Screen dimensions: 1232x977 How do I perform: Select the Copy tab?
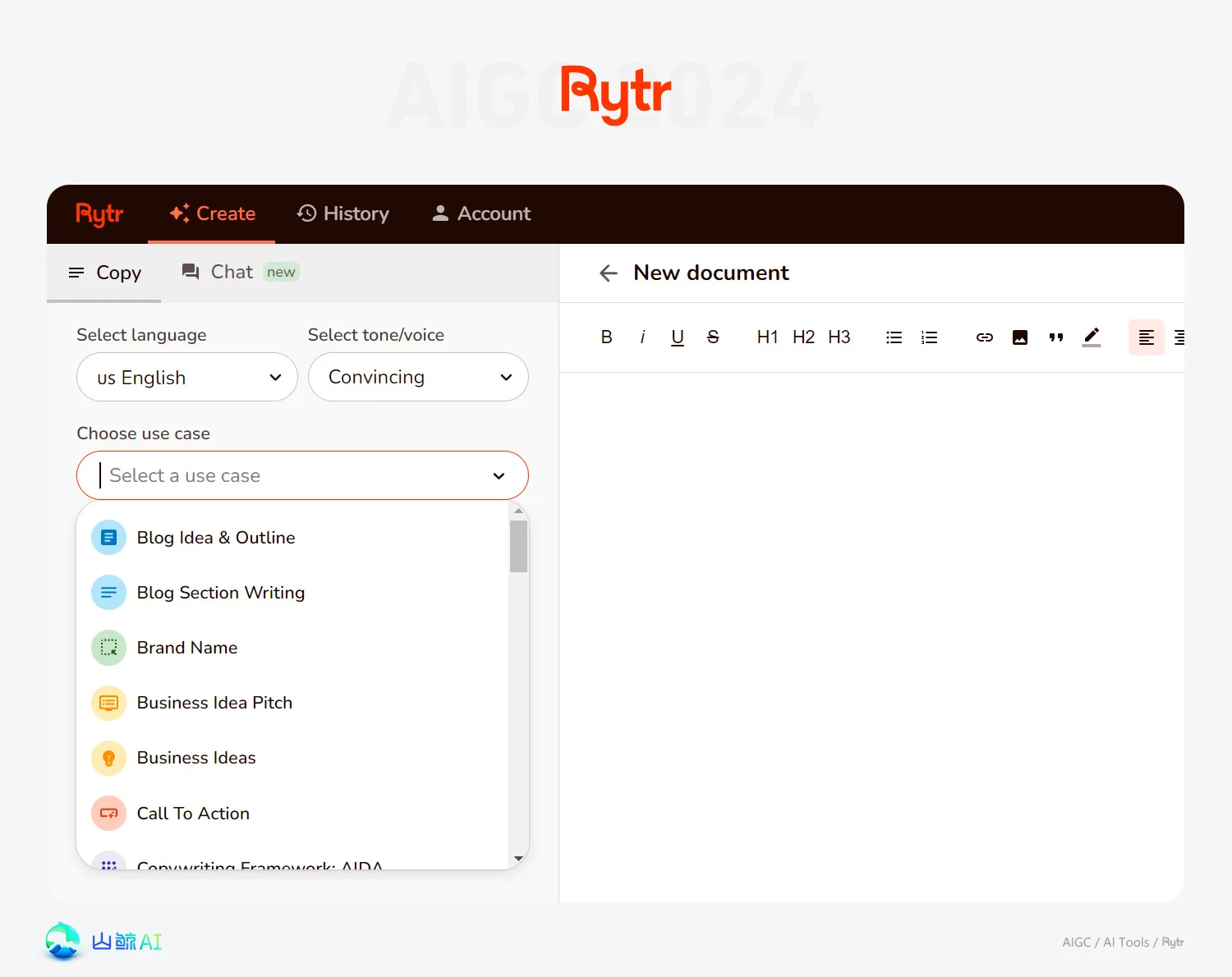tap(104, 273)
